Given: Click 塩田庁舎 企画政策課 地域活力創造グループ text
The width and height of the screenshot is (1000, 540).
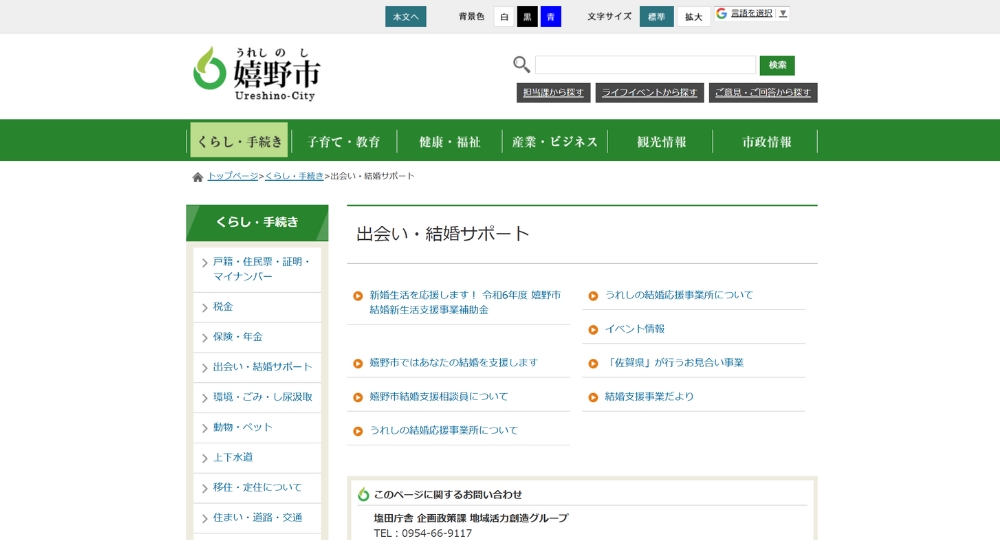Looking at the screenshot, I should coord(471,518).
